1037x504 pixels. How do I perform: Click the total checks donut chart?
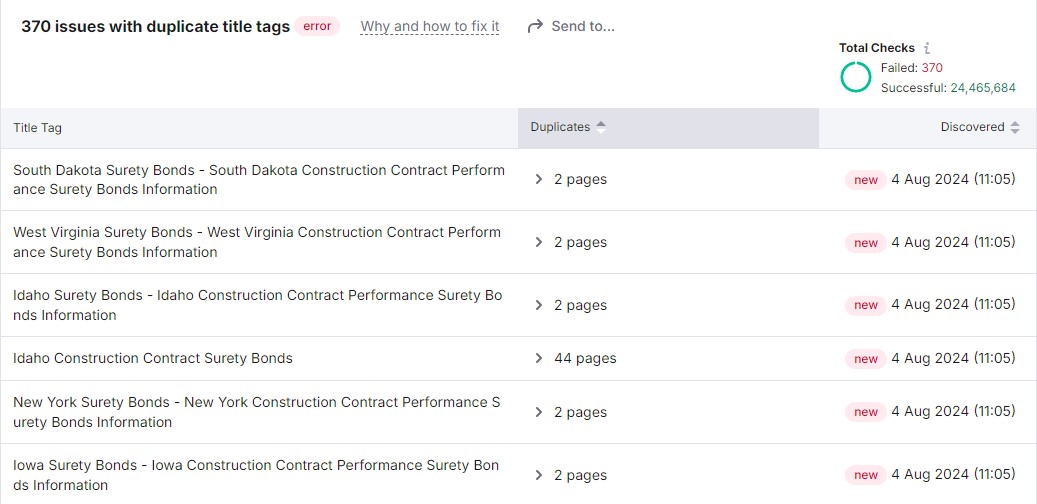[856, 77]
